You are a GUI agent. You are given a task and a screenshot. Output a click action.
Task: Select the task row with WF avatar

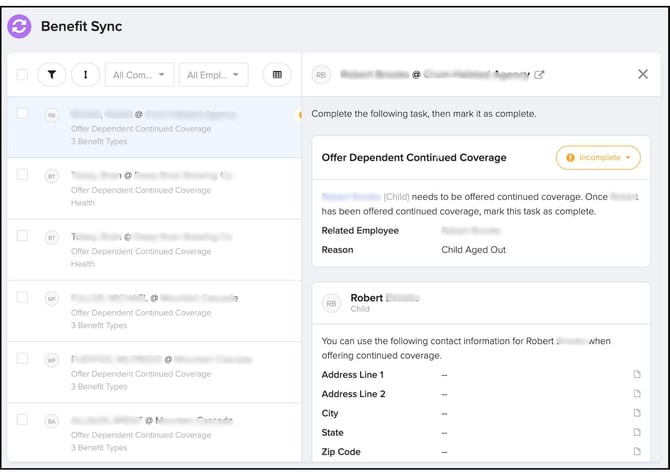click(x=150, y=372)
